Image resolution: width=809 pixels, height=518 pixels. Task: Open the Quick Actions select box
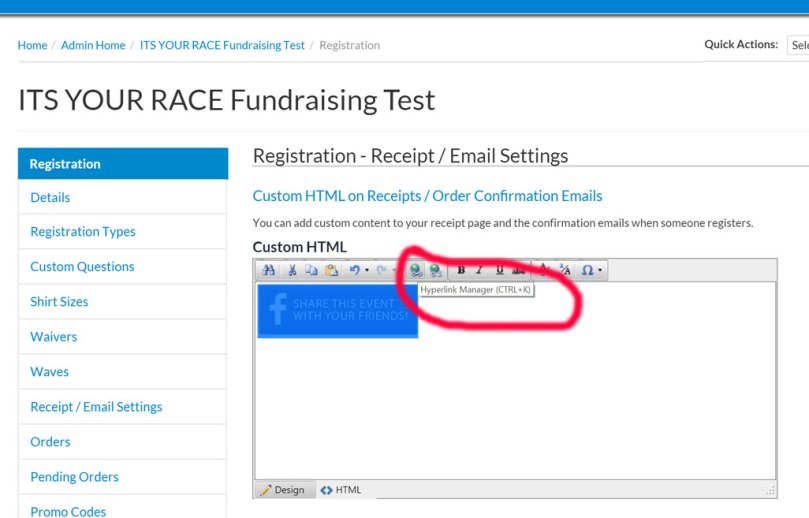pos(798,45)
